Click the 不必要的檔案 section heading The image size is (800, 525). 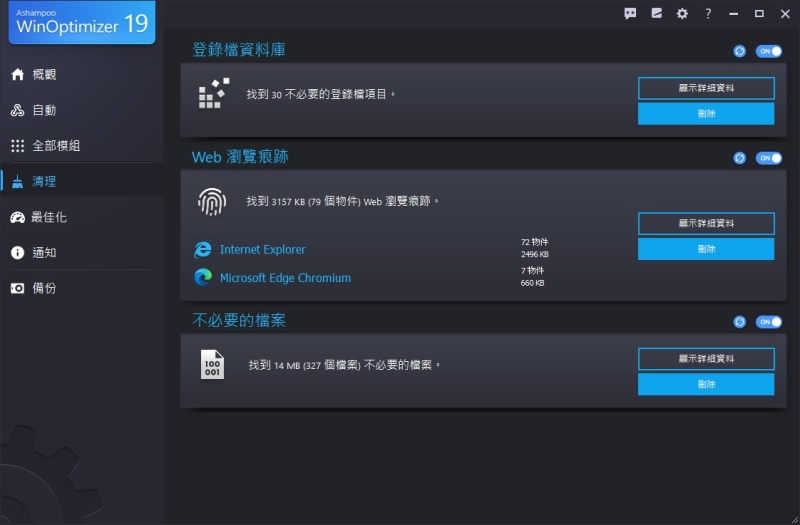[239, 320]
